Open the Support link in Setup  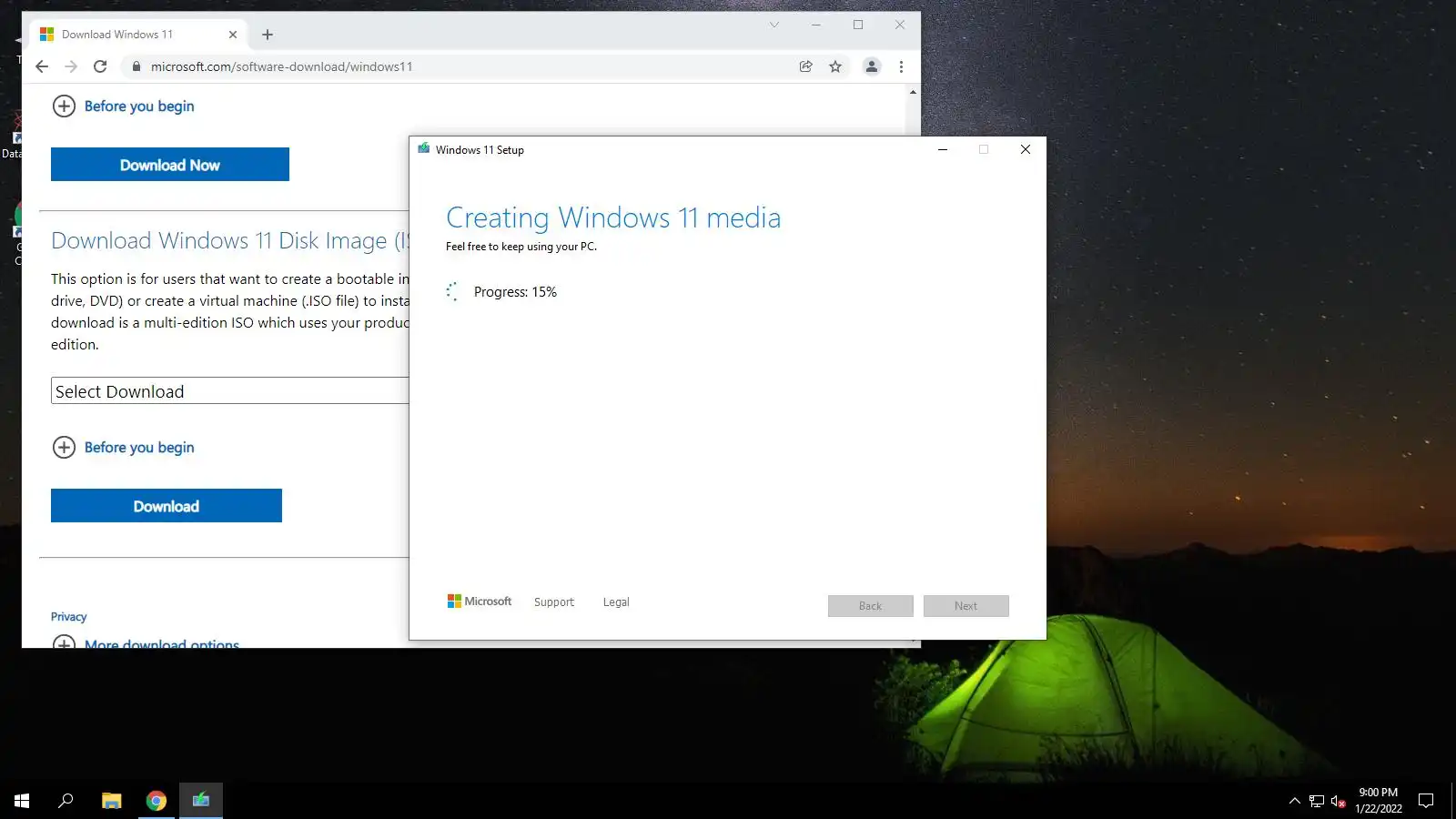(554, 602)
